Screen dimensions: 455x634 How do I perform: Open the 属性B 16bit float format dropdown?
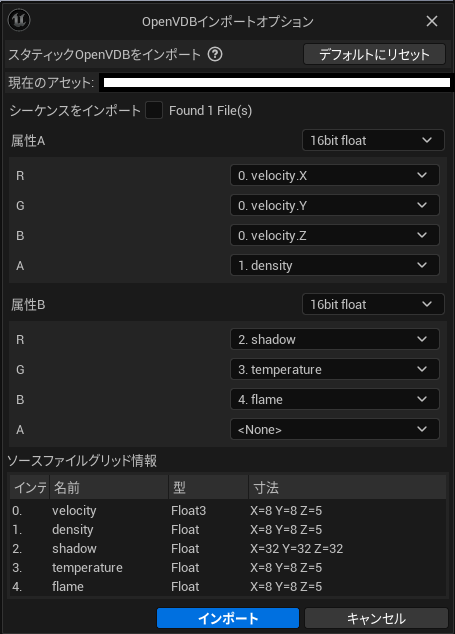[373, 304]
